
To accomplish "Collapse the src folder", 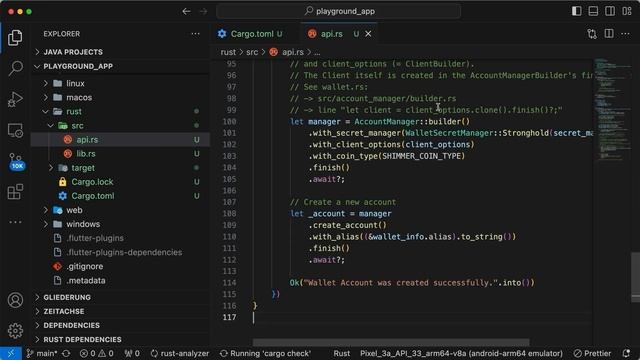I will pos(120,125).
